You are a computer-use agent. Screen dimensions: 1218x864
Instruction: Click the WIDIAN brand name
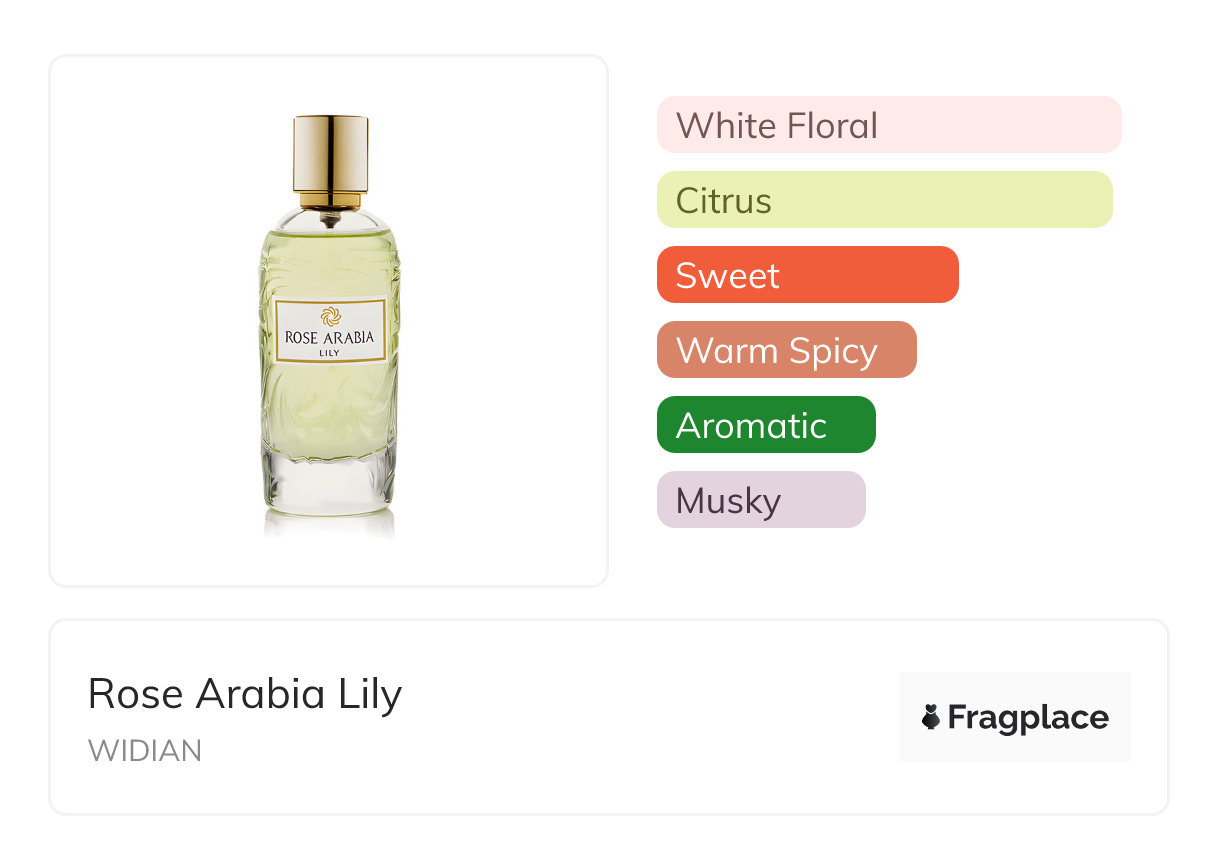click(x=145, y=750)
